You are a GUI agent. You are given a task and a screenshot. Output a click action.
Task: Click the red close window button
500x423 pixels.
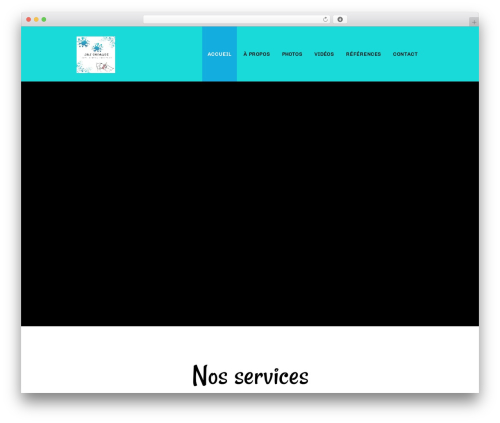29,20
